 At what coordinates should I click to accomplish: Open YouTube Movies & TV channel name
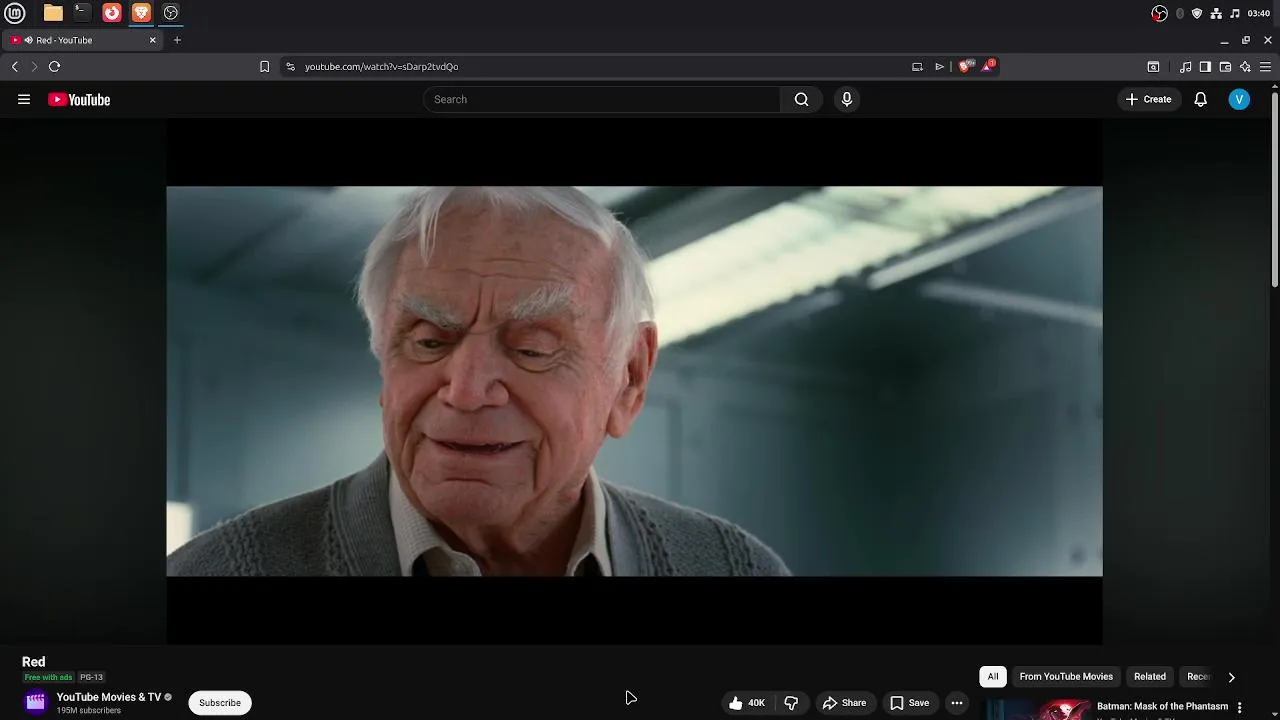pos(109,697)
